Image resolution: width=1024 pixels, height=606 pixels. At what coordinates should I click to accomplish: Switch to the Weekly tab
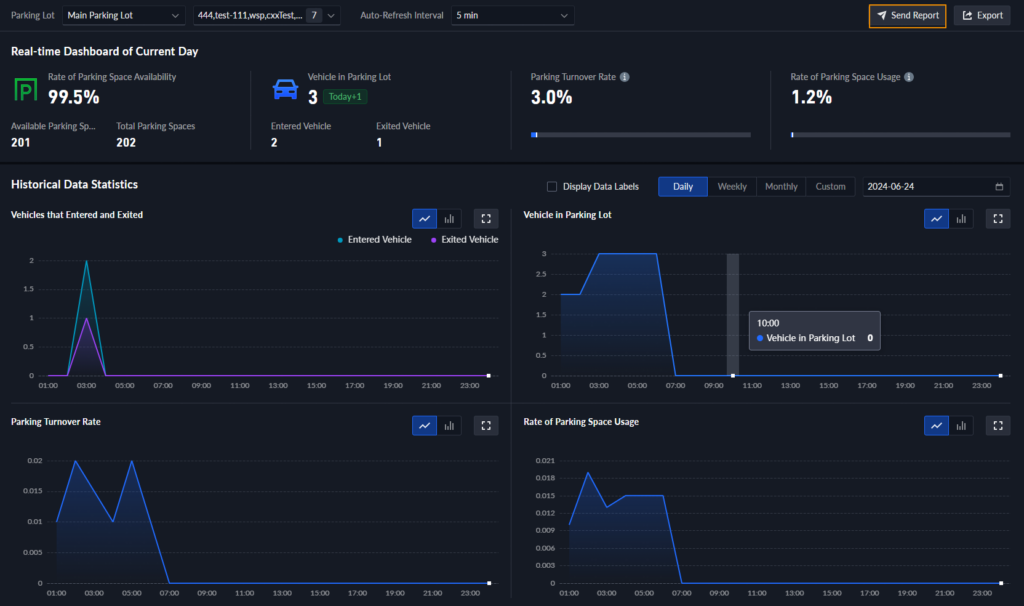[x=732, y=187]
